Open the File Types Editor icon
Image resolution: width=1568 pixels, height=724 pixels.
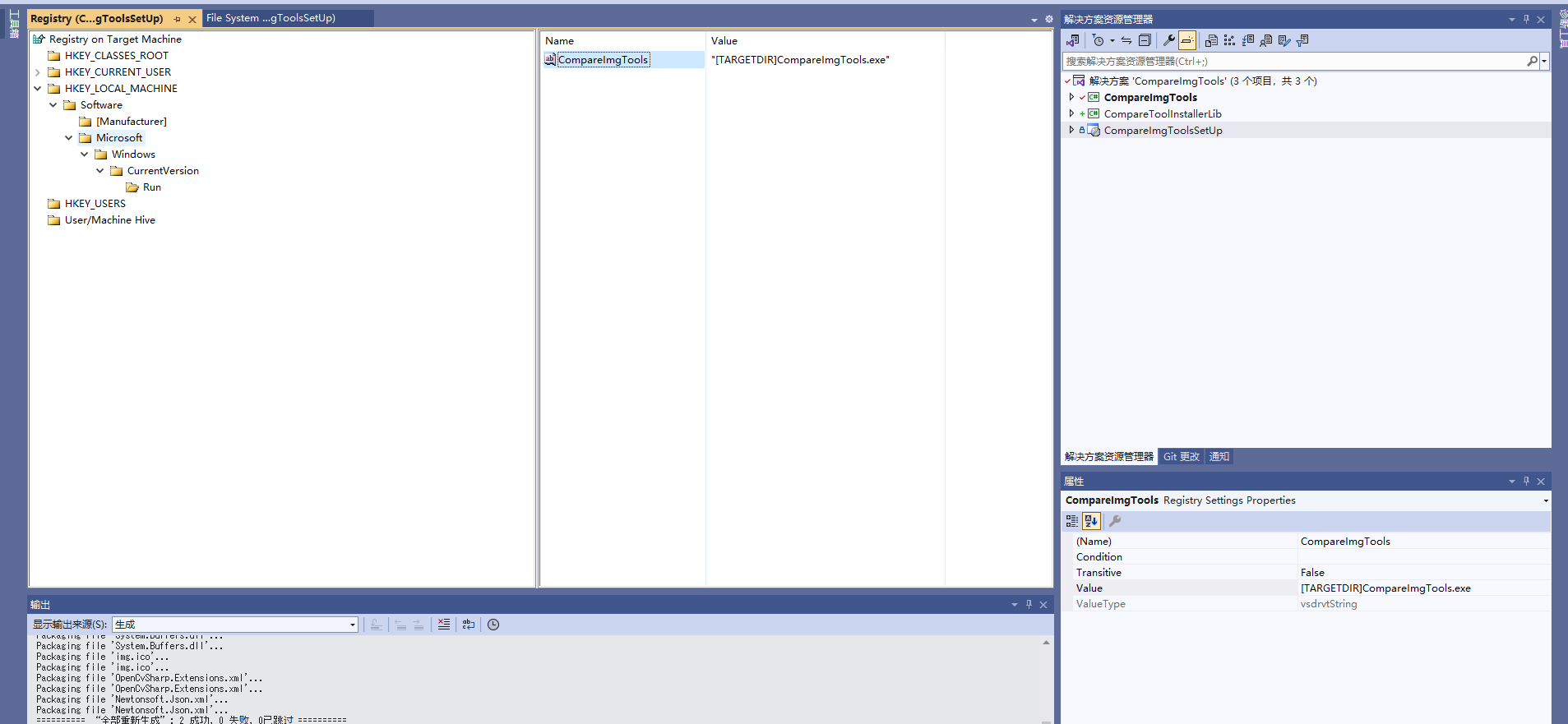(x=1248, y=40)
